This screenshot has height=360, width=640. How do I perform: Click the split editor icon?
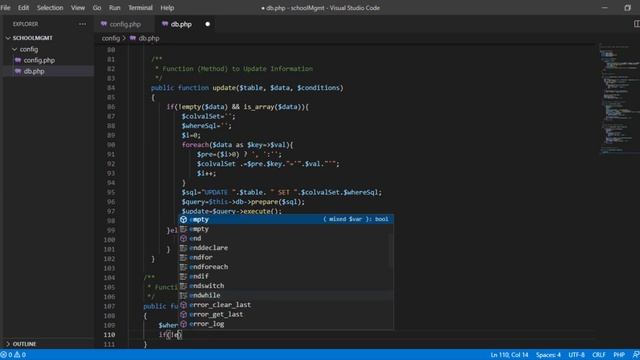click(x=636, y=24)
